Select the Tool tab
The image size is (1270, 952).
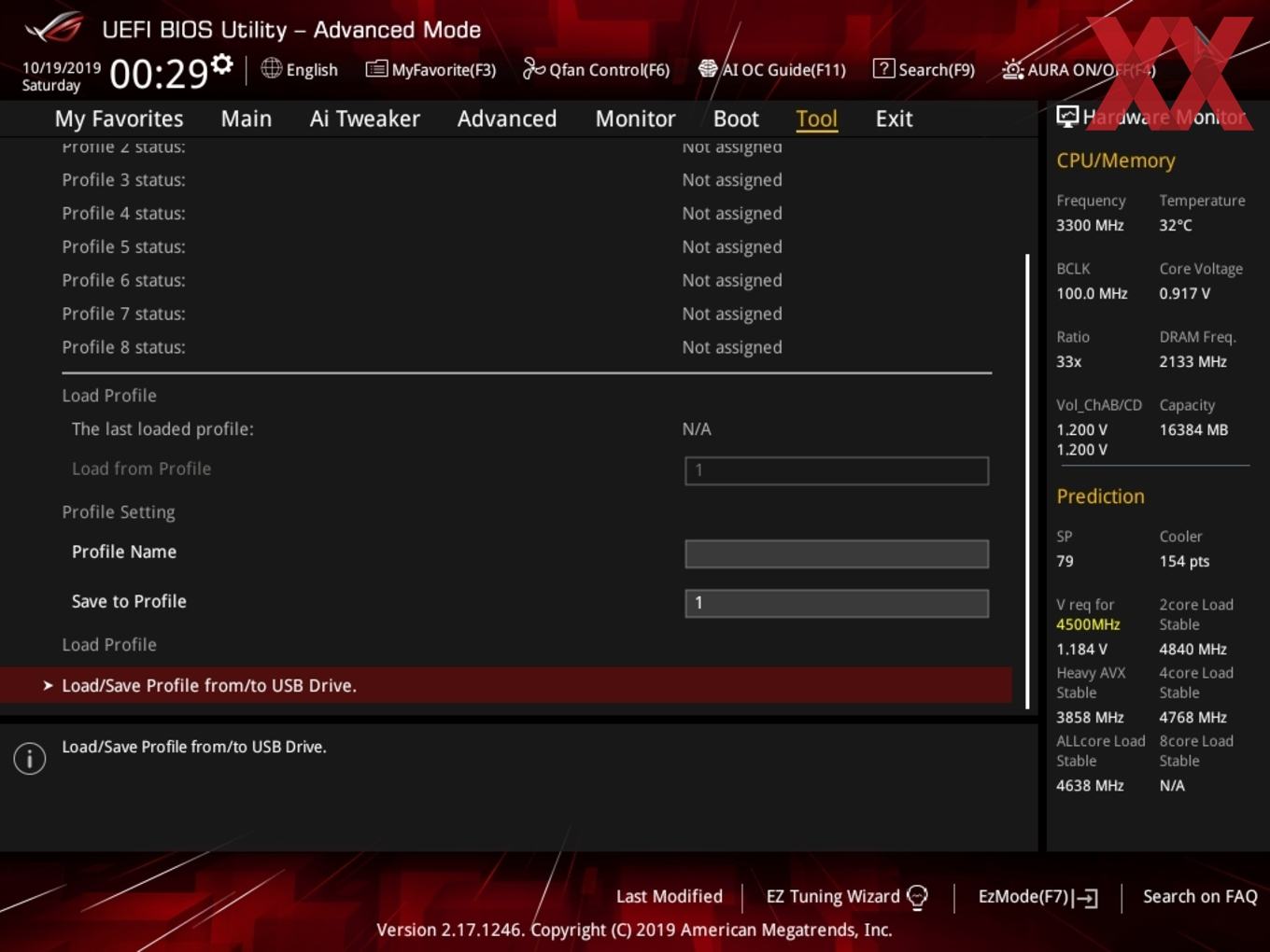pos(816,119)
